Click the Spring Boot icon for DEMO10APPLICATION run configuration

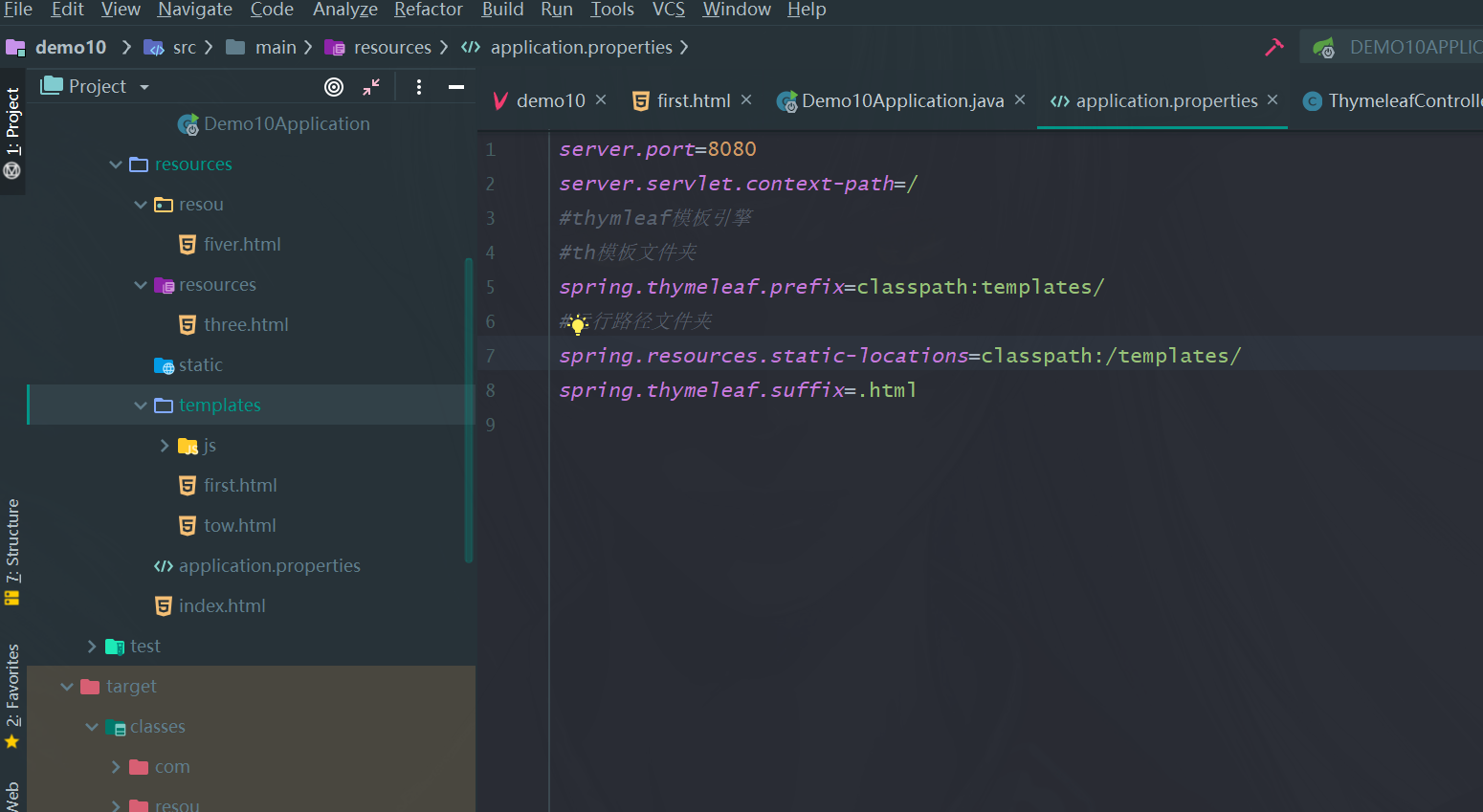click(1325, 45)
